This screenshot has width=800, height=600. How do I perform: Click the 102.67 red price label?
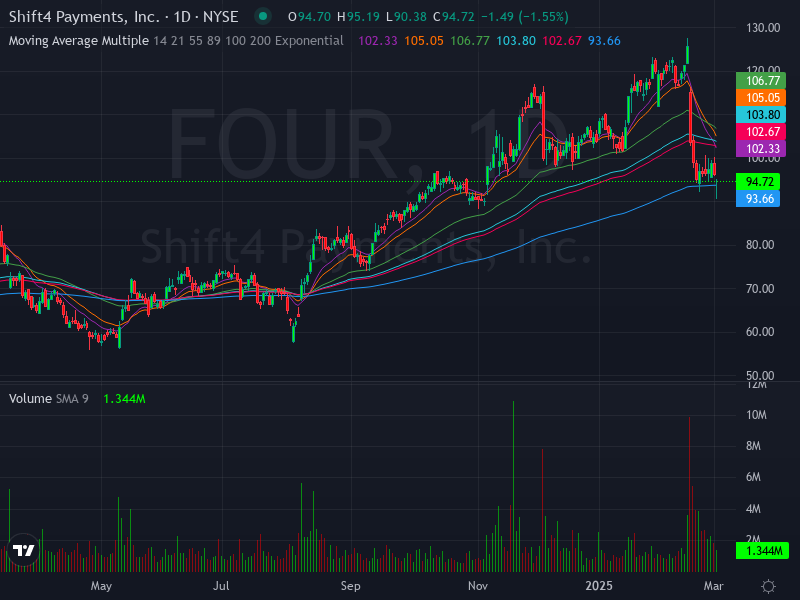click(x=761, y=132)
